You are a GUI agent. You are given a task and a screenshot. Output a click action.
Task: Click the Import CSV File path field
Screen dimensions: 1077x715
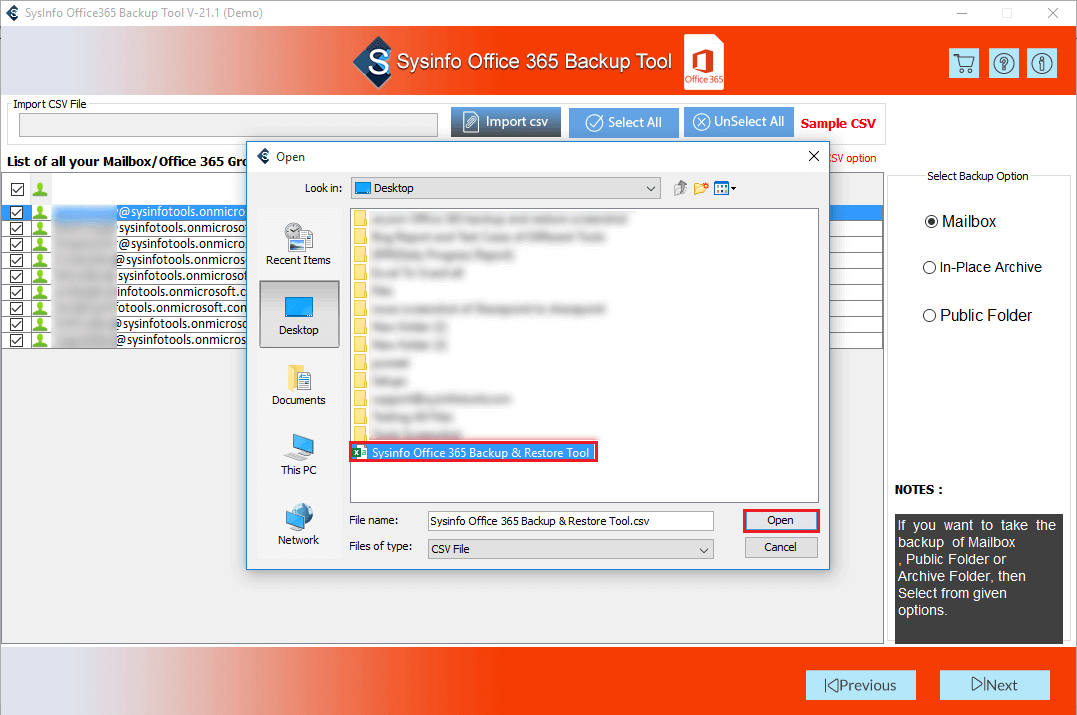click(x=228, y=125)
